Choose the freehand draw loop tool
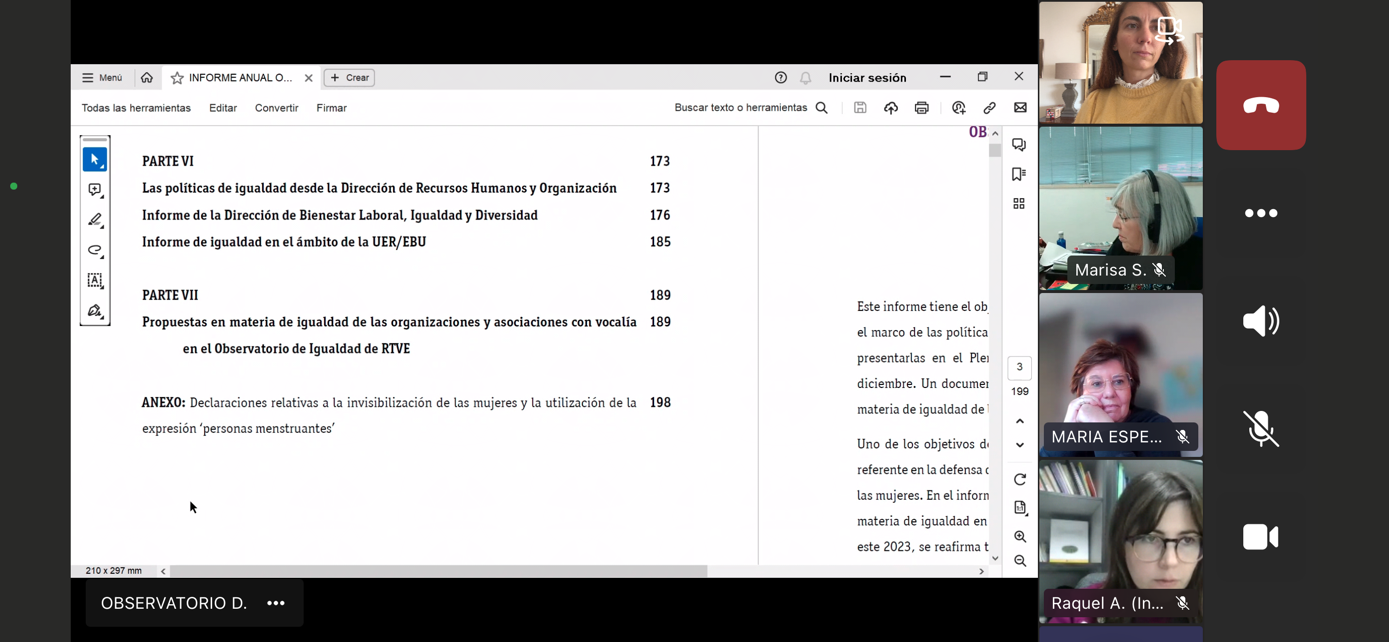The image size is (1389, 642). [95, 250]
